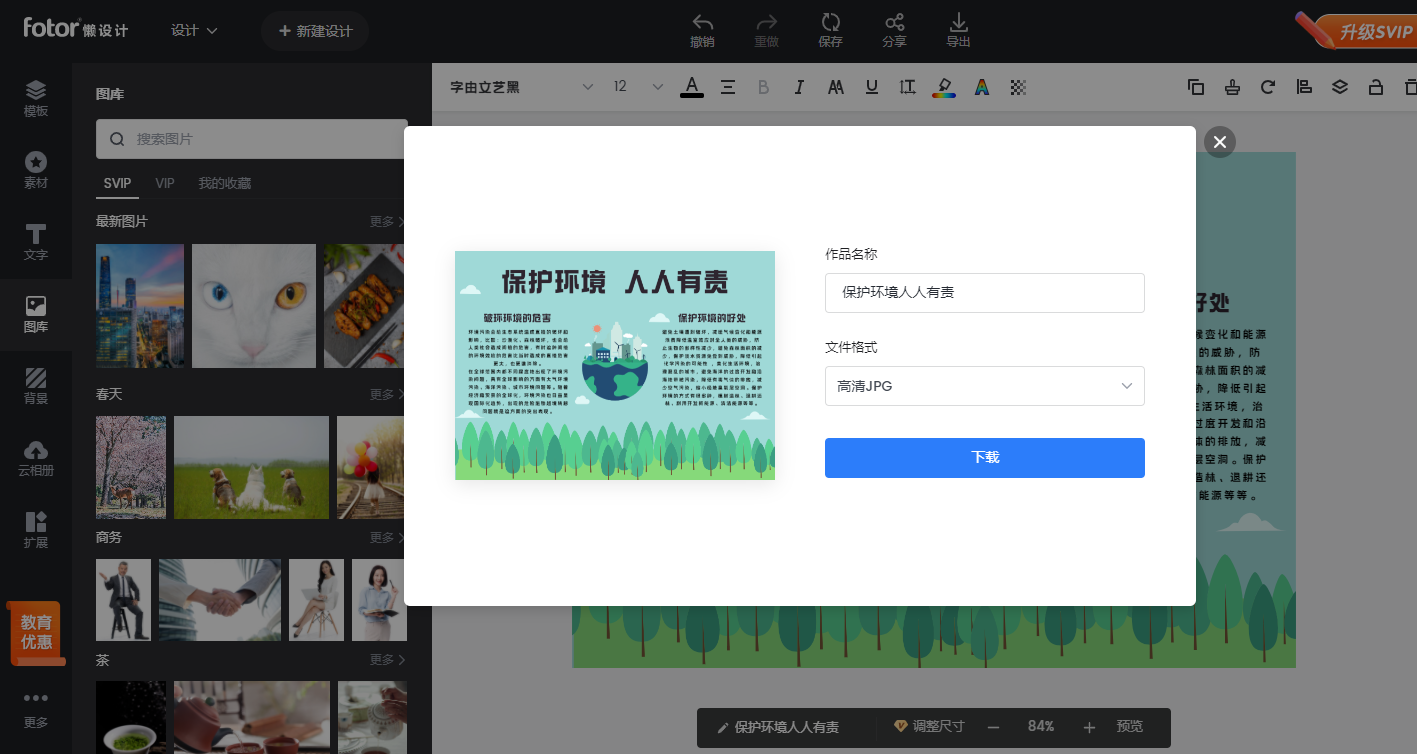The width and height of the screenshot is (1417, 754).
Task: Click the design preview thumbnail in dialog
Action: [615, 365]
